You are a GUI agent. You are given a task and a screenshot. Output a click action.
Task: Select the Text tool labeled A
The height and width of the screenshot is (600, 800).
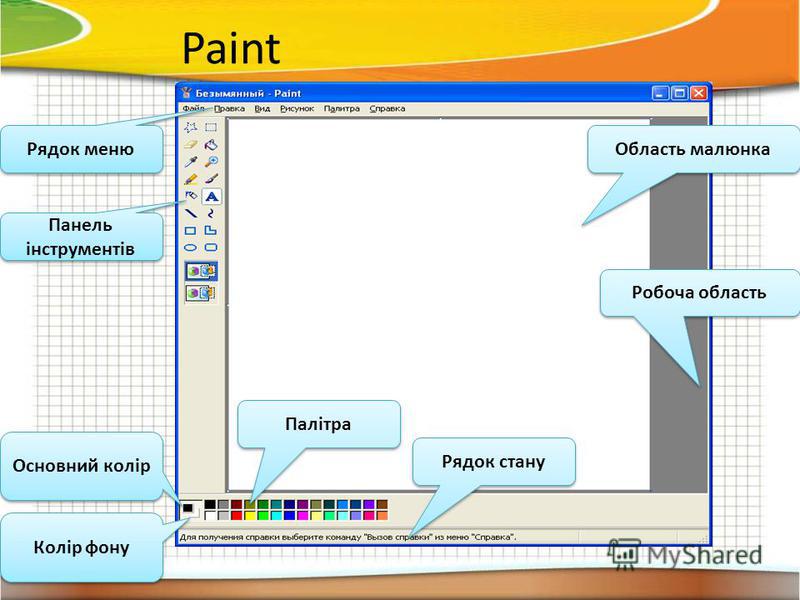pyautogui.click(x=211, y=196)
